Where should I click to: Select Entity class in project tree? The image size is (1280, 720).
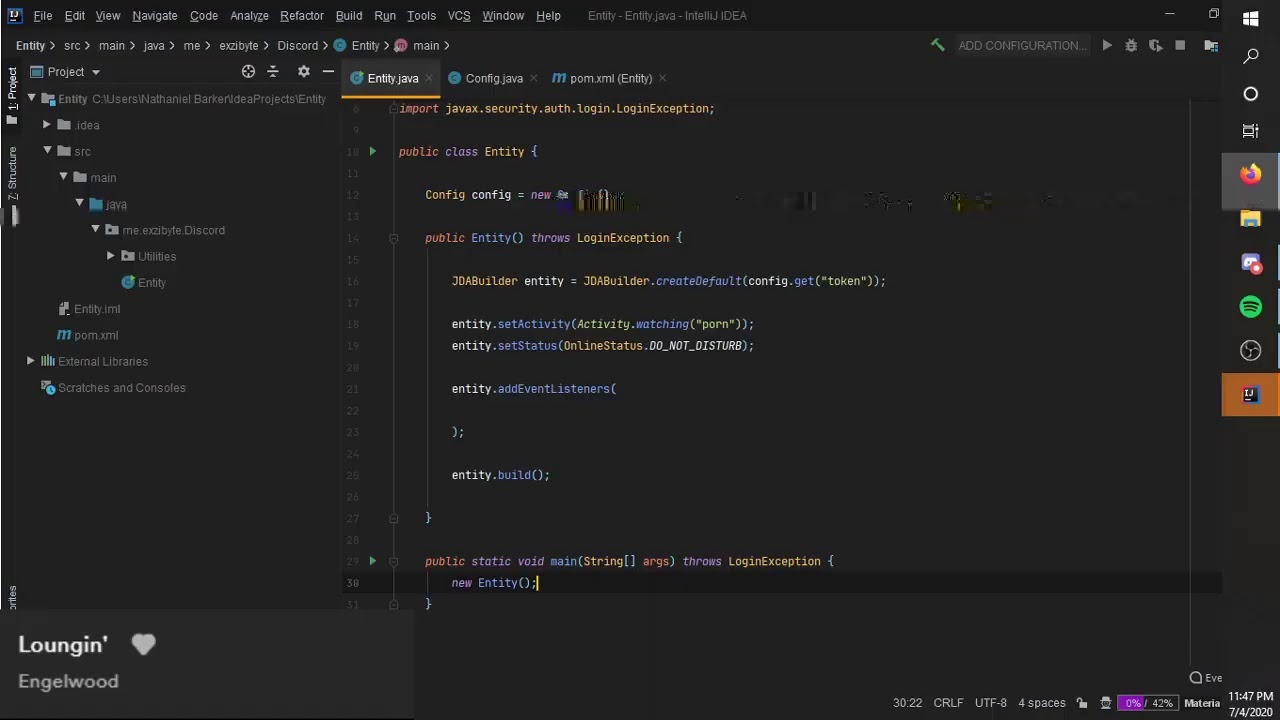pyautogui.click(x=151, y=282)
